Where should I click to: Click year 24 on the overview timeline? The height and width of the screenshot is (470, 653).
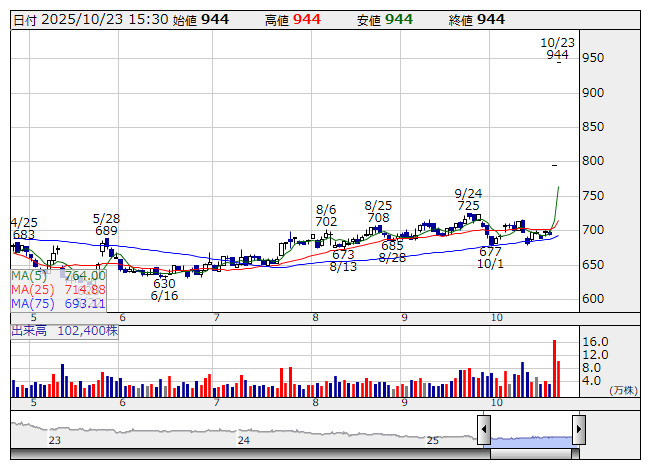pyautogui.click(x=243, y=440)
